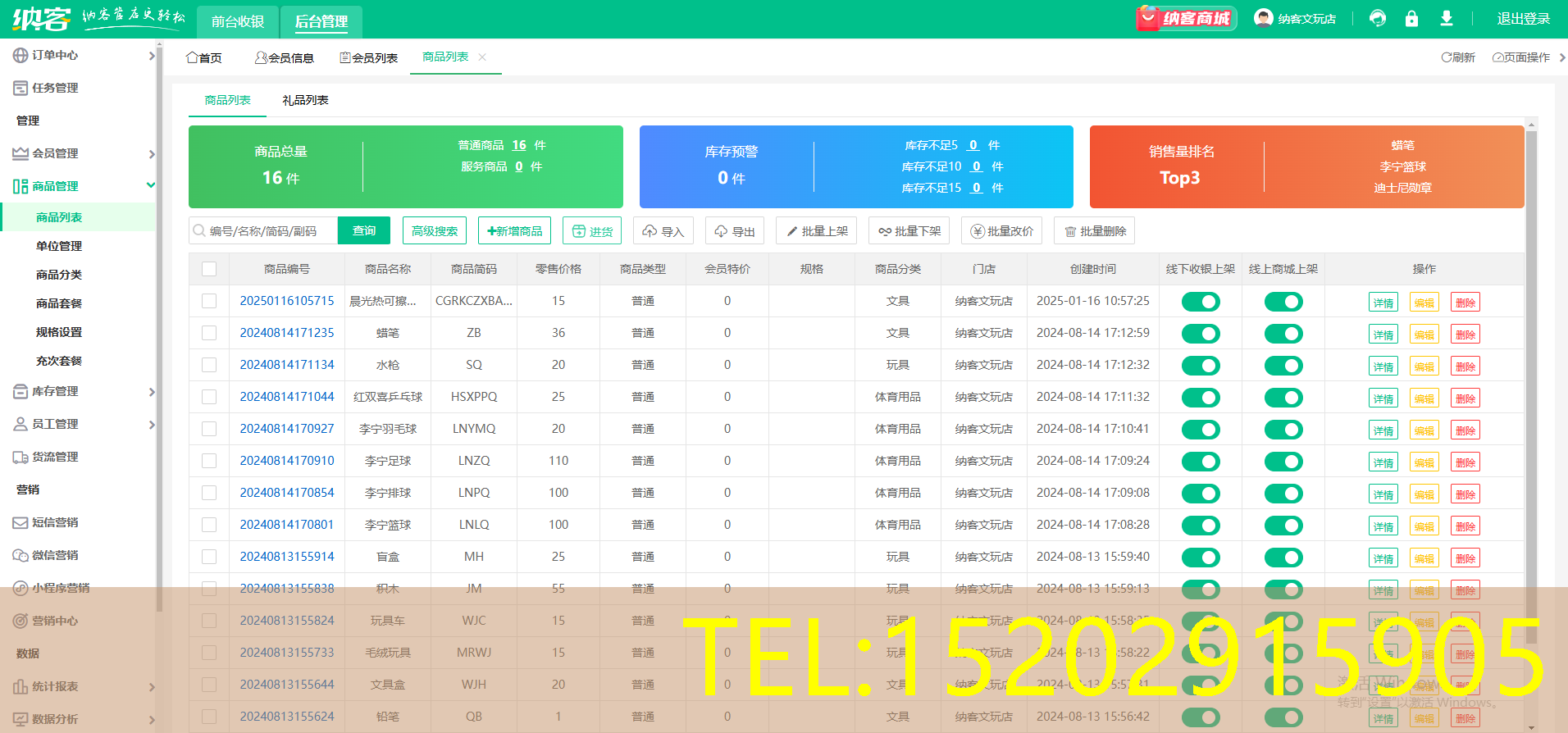This screenshot has height=733, width=1568.
Task: Go to 首页 home tab
Action: tap(204, 57)
